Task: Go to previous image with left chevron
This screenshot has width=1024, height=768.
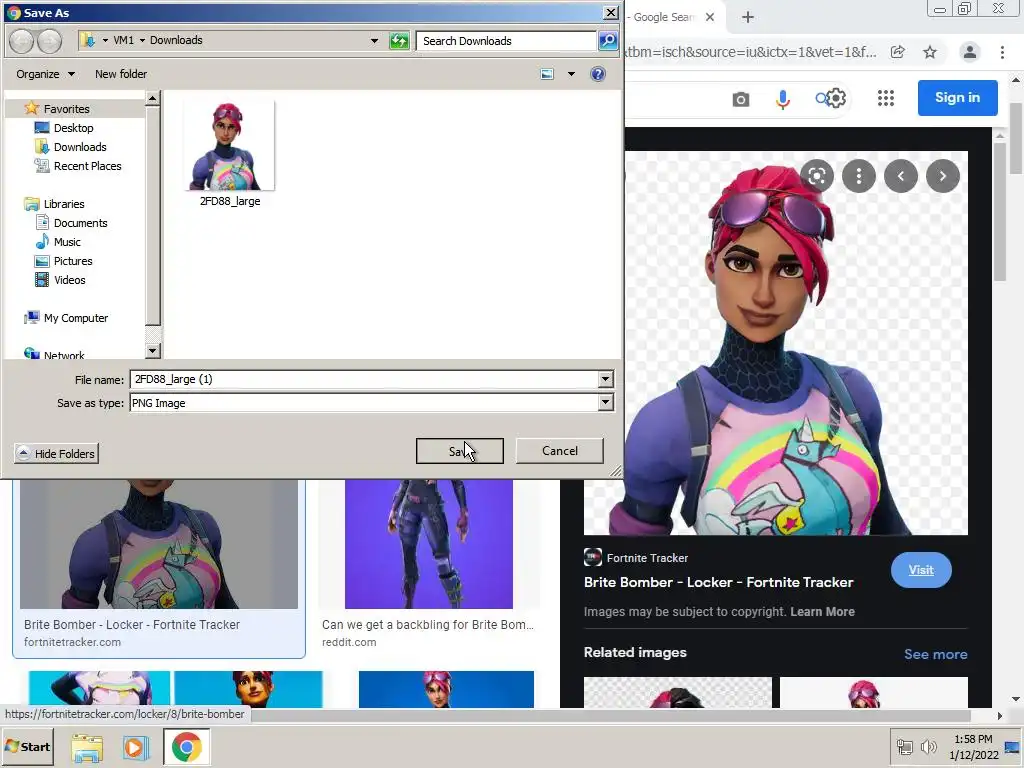Action: point(901,176)
